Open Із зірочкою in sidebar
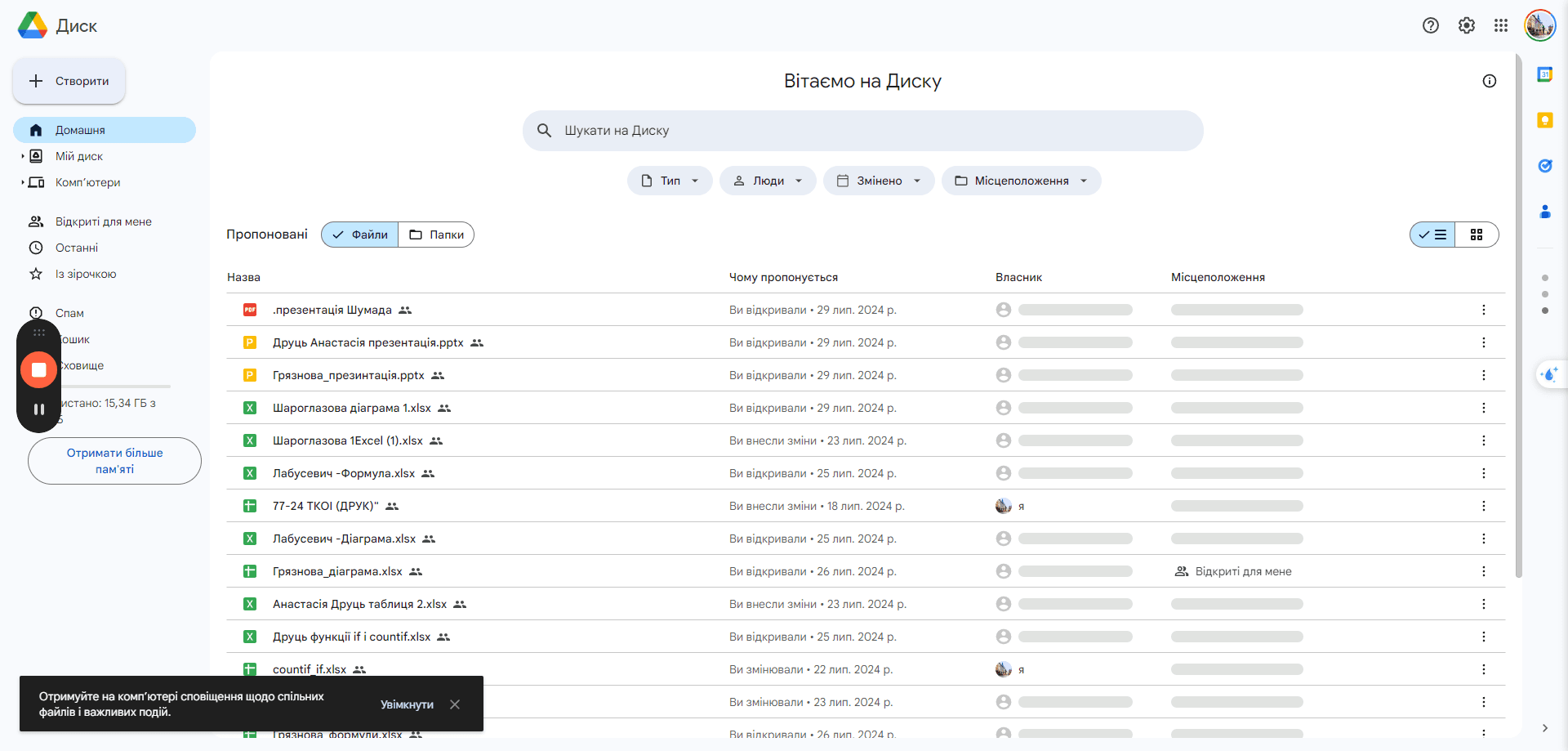 tap(105, 274)
